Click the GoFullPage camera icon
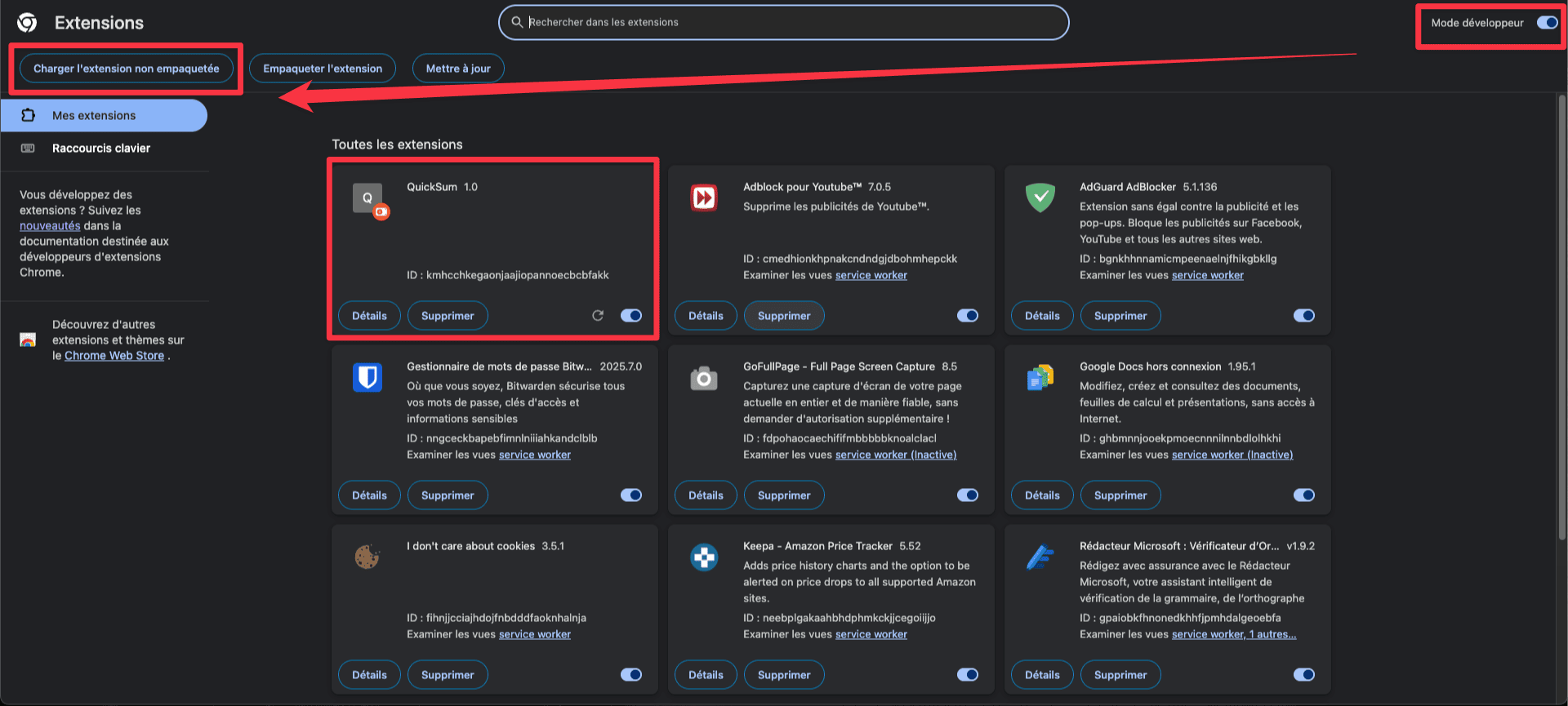 tap(704, 378)
